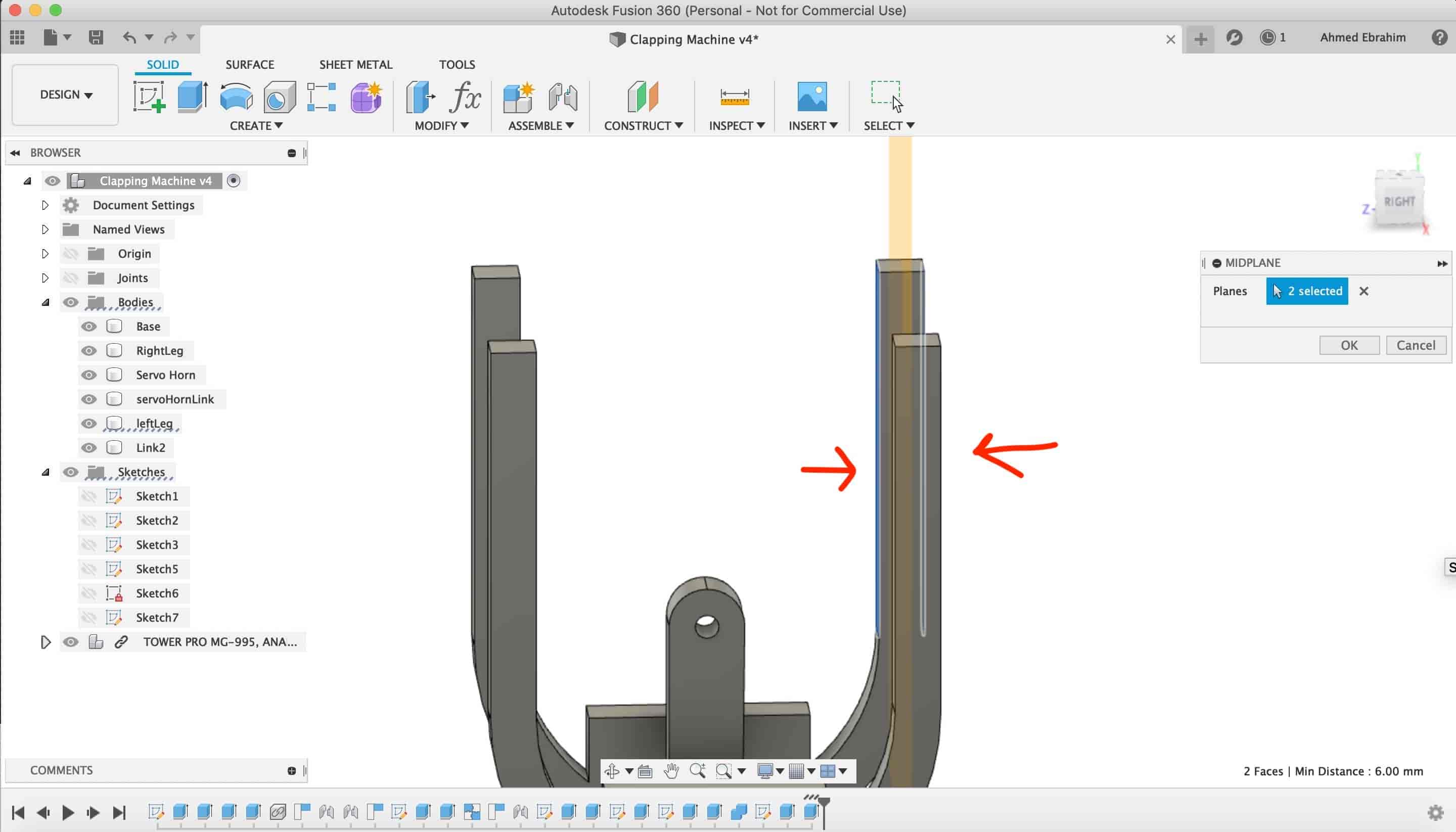Select the Extrude tool
Image resolution: width=1456 pixels, height=832 pixels.
193,97
